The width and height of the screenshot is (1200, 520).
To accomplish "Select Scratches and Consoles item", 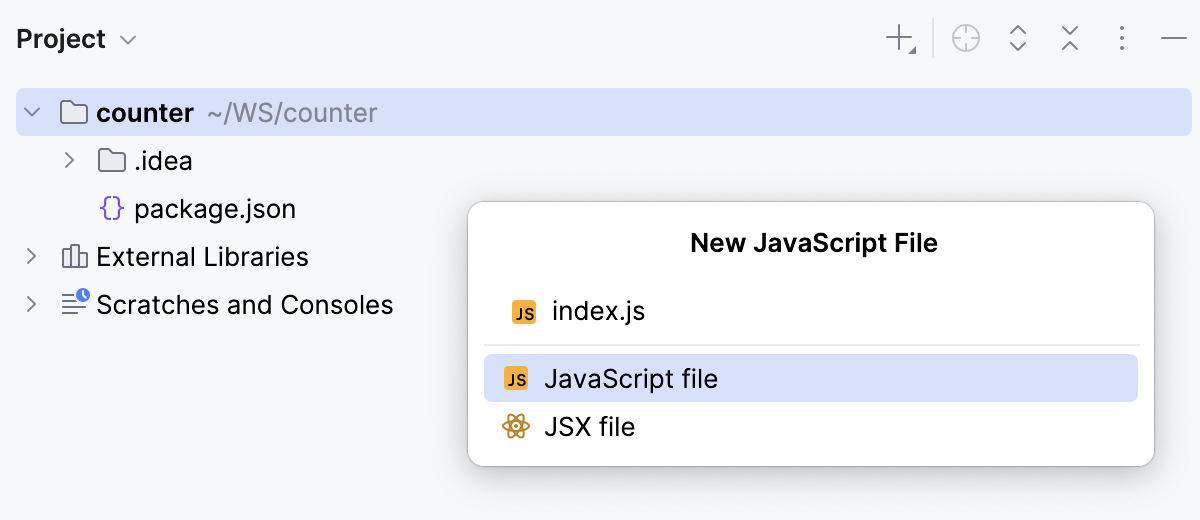I will [x=245, y=304].
